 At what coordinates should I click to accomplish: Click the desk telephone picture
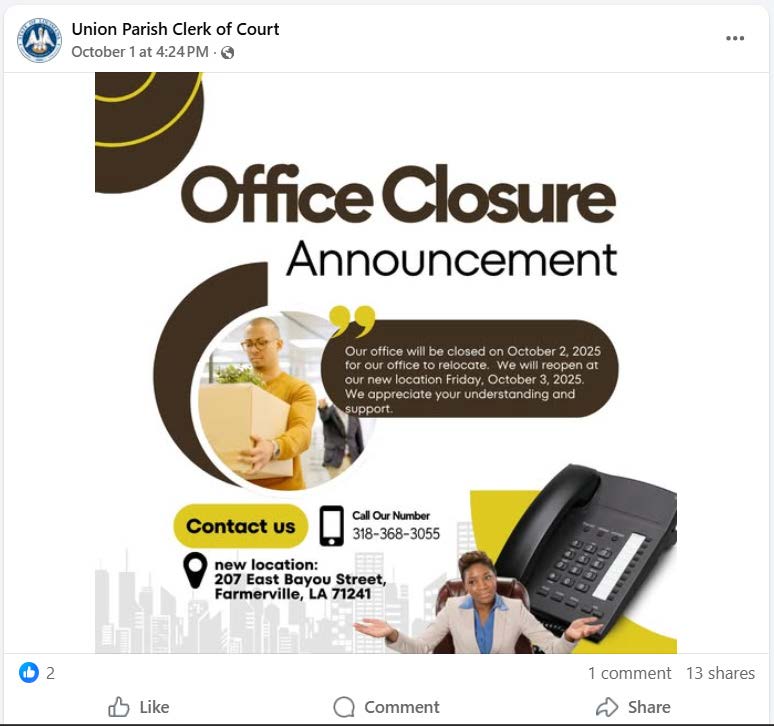pos(587,548)
